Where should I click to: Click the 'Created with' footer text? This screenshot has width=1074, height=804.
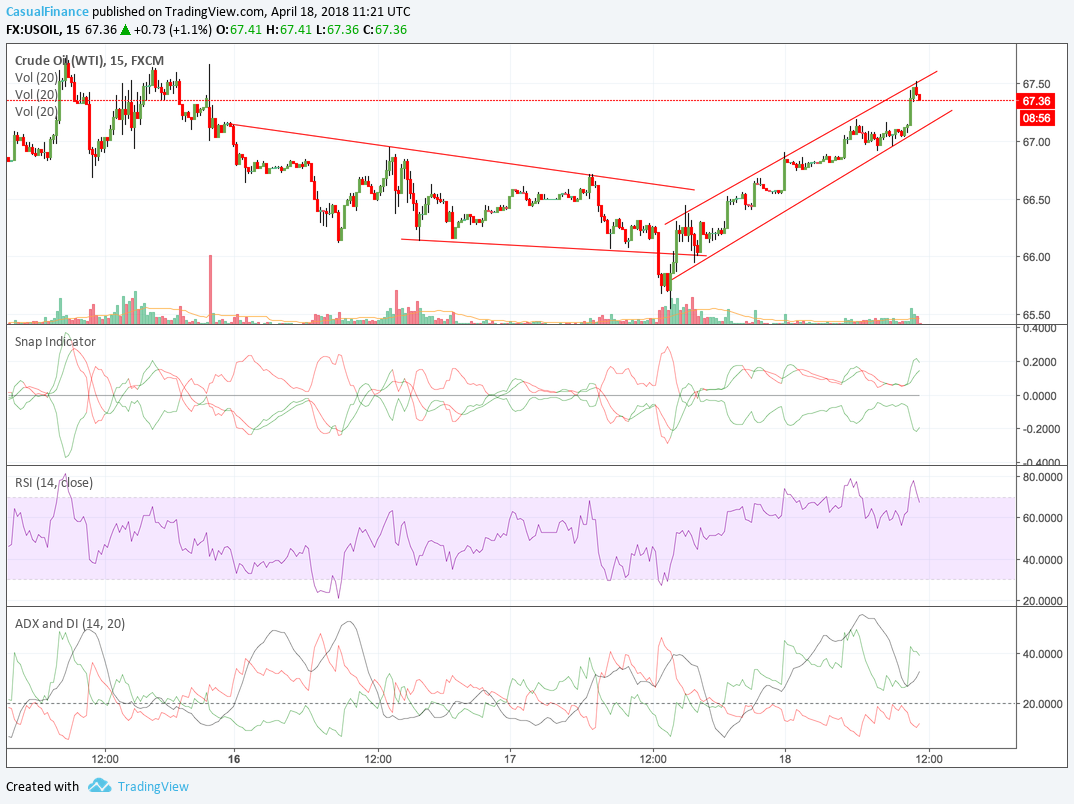click(x=42, y=786)
